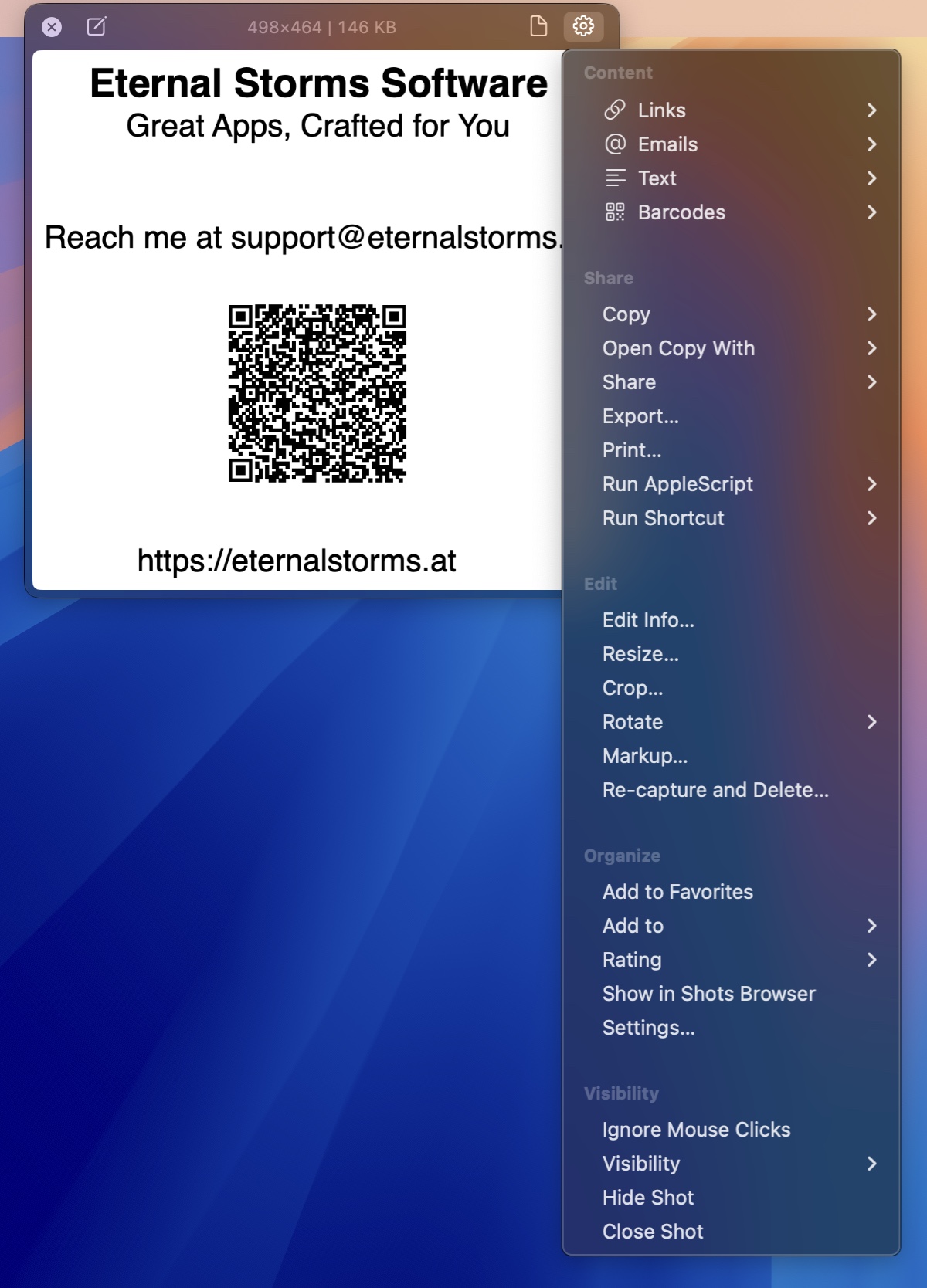Expand the Emails submenu arrow
Image resolution: width=927 pixels, height=1288 pixels.
pyautogui.click(x=872, y=144)
